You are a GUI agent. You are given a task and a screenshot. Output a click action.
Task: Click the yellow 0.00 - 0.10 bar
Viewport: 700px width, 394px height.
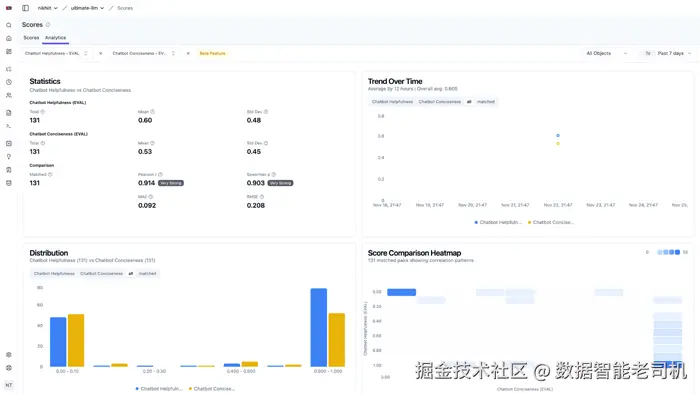click(76, 340)
